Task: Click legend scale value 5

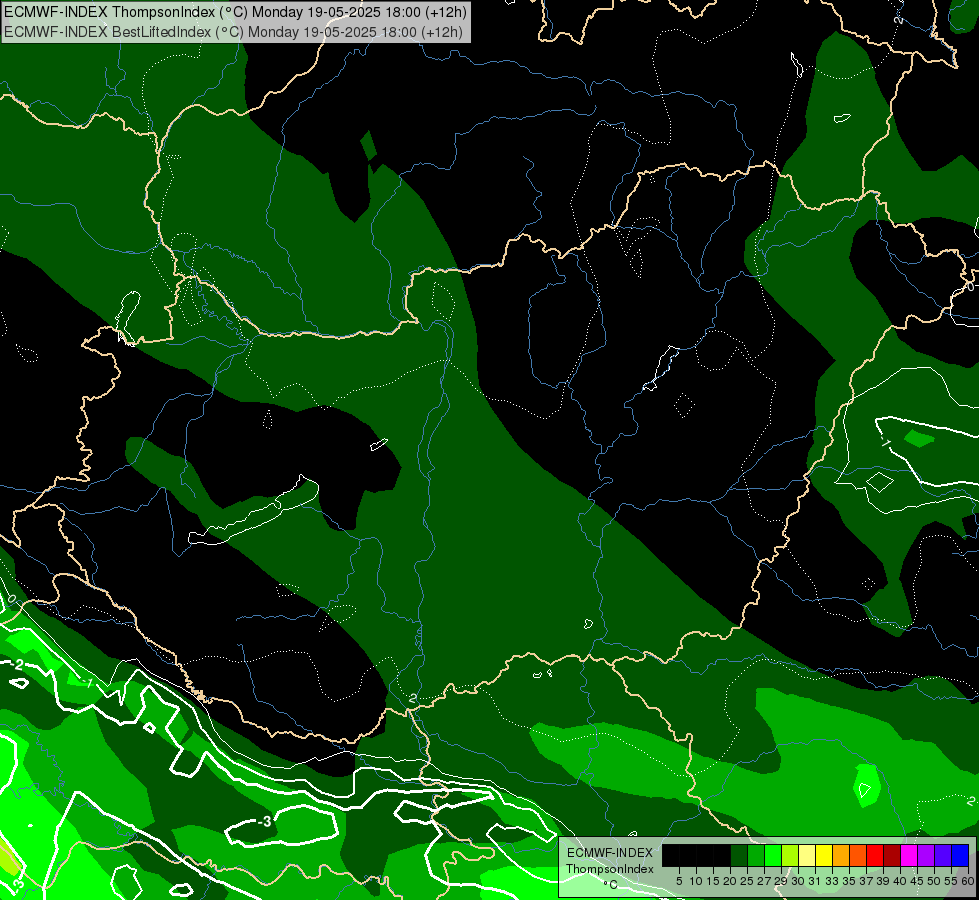Action: pyautogui.click(x=679, y=881)
